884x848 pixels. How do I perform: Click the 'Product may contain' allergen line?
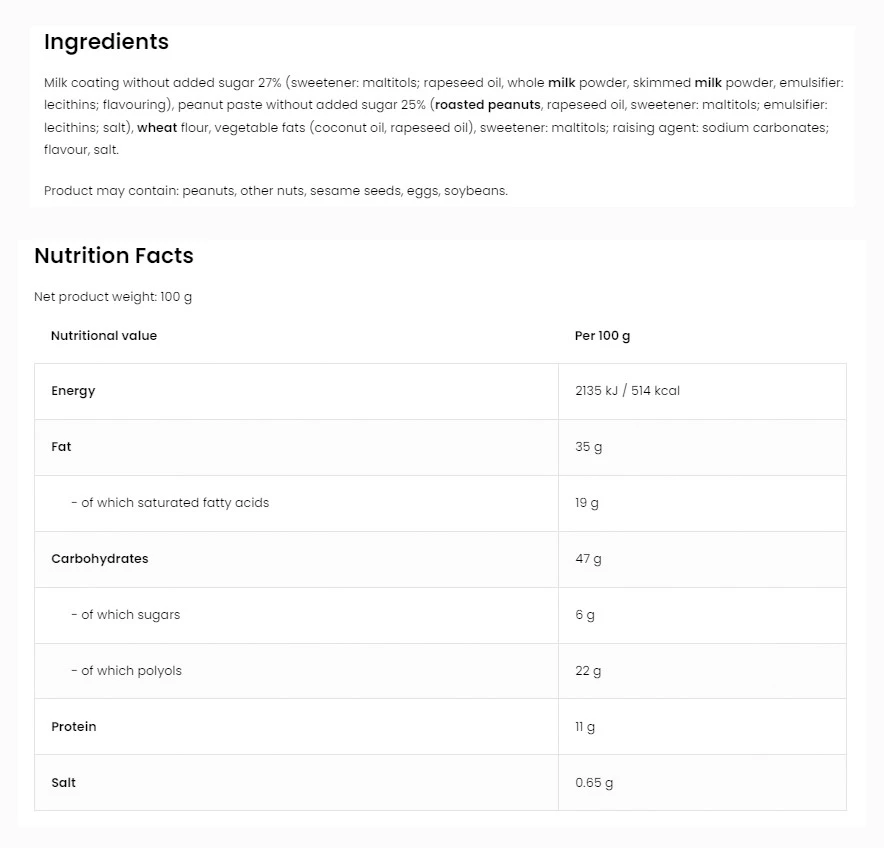tap(276, 190)
